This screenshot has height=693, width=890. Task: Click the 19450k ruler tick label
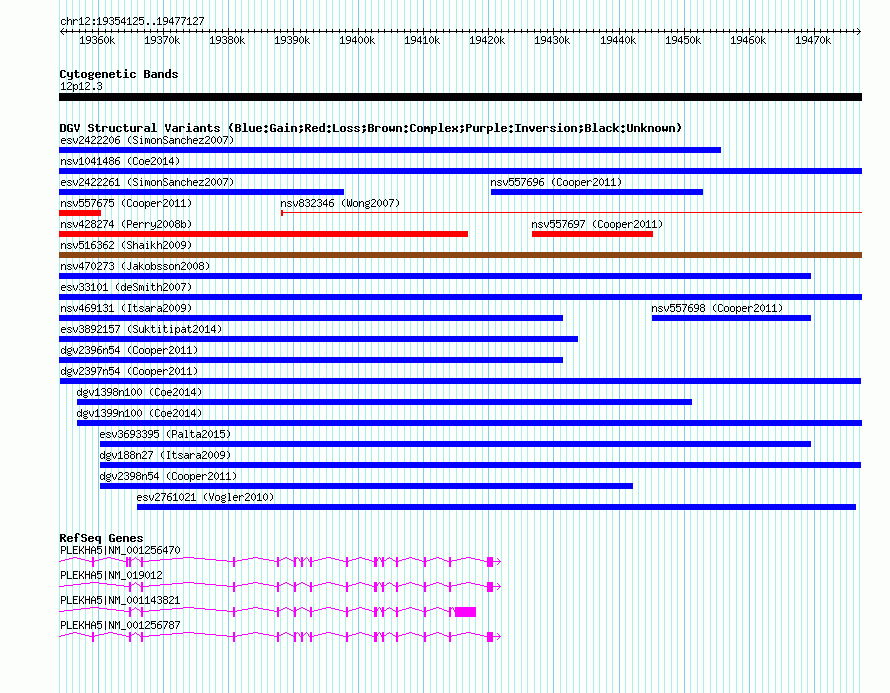click(x=683, y=40)
